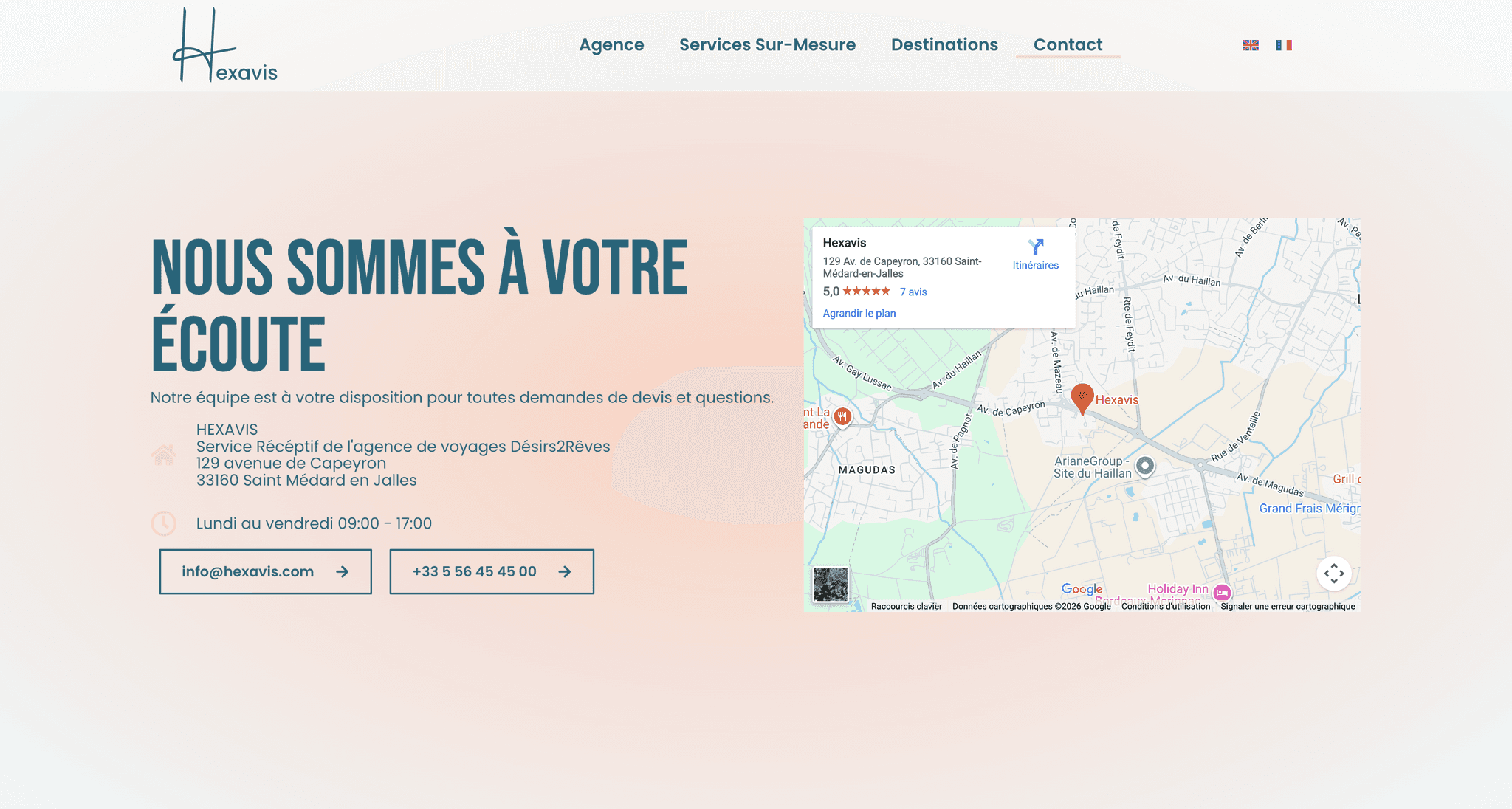Select the Hexavis red map pin

pos(1082,396)
